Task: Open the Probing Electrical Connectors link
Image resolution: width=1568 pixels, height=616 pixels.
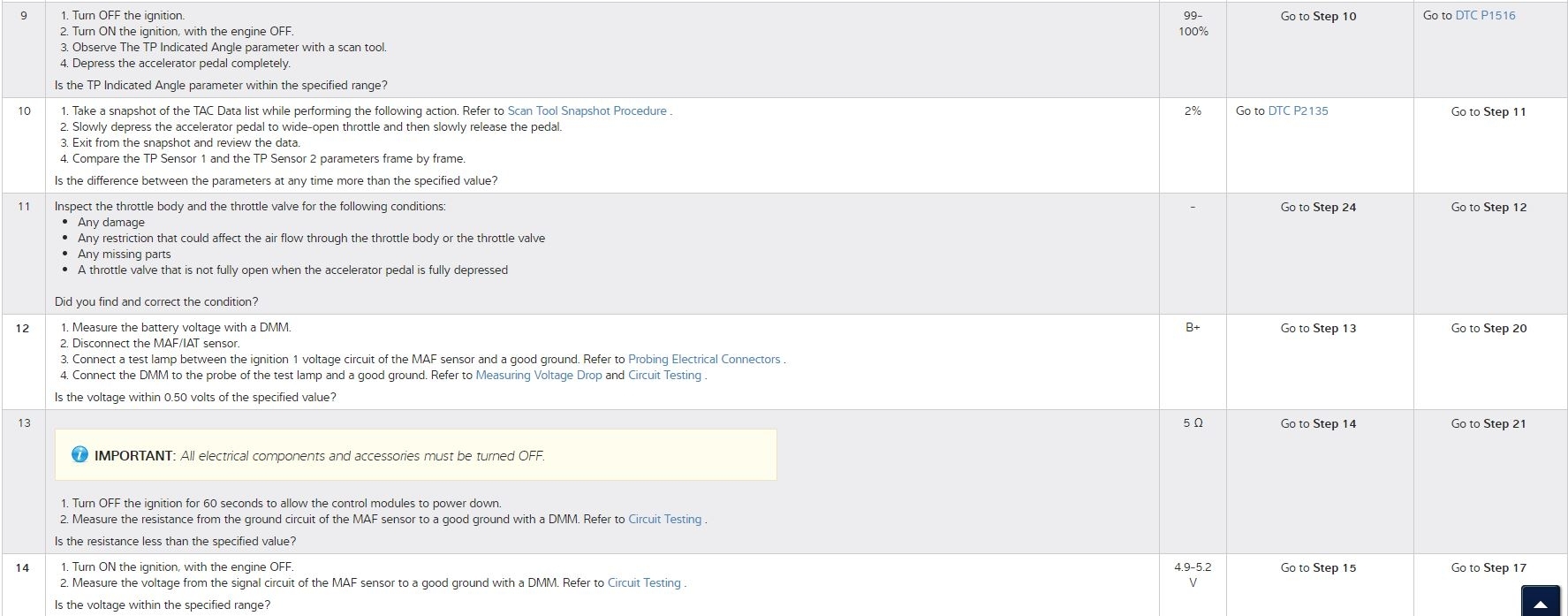Action: (704, 360)
